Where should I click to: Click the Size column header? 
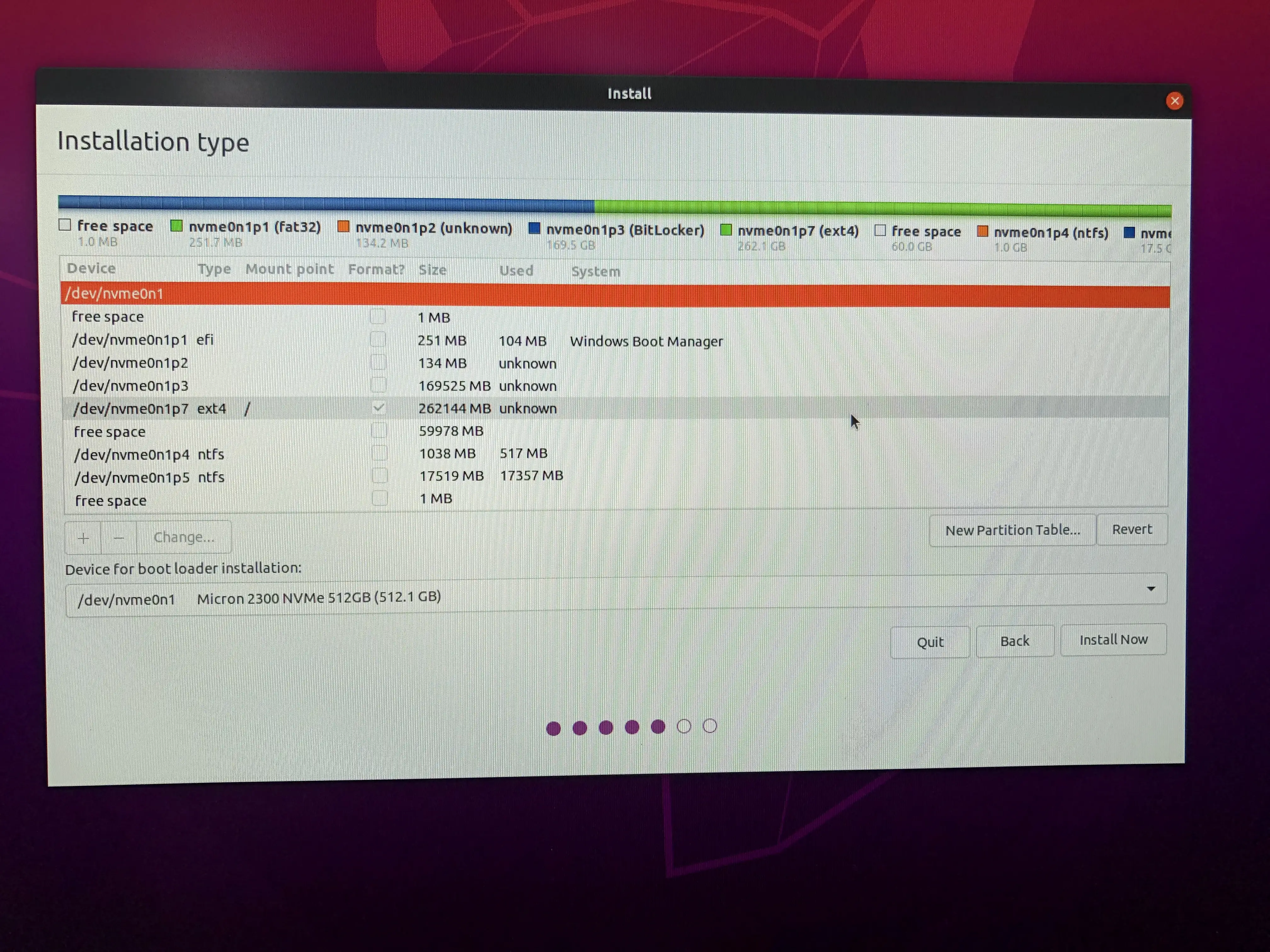click(x=432, y=270)
